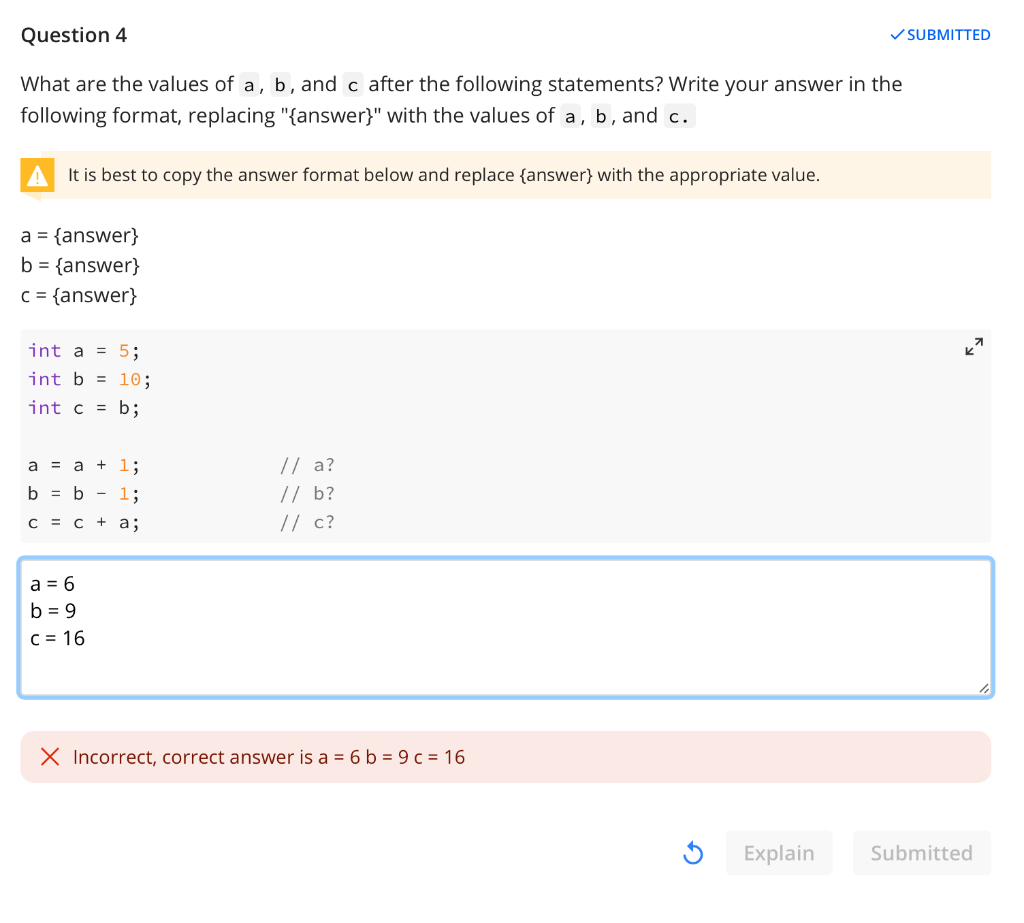This screenshot has height=923, width=1024.
Task: Click the red X incorrect indicator
Action: (x=50, y=757)
